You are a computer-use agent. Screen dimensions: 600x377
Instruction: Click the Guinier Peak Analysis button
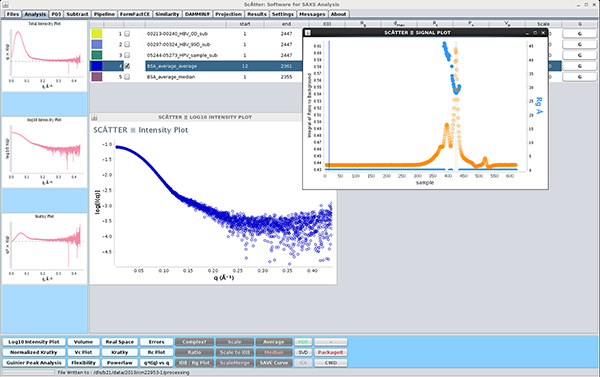[34, 363]
